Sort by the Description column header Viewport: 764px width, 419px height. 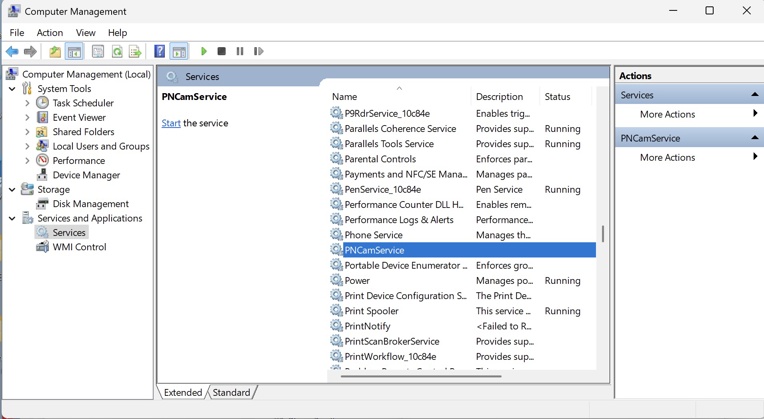point(506,96)
